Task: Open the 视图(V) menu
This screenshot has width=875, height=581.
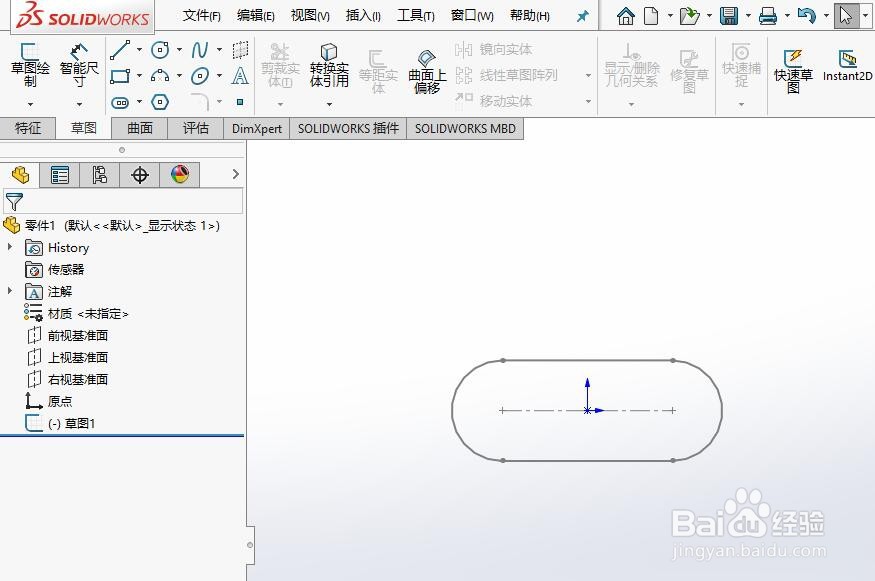Action: click(310, 16)
